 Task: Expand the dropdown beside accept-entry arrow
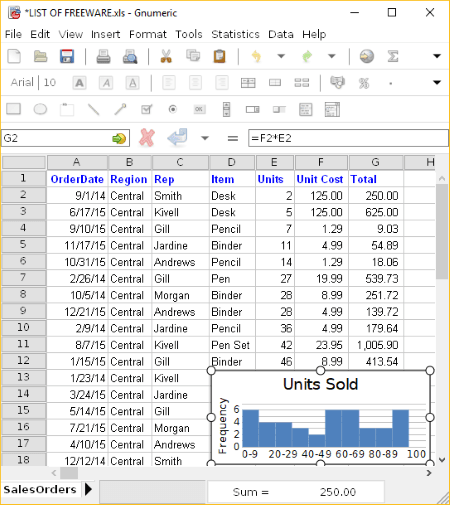(x=205, y=138)
